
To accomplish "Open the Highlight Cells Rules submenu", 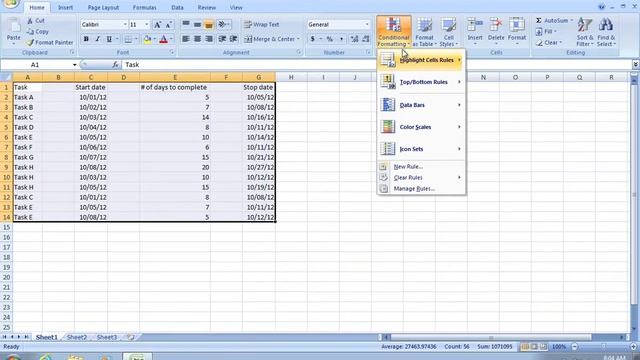I will coord(421,60).
